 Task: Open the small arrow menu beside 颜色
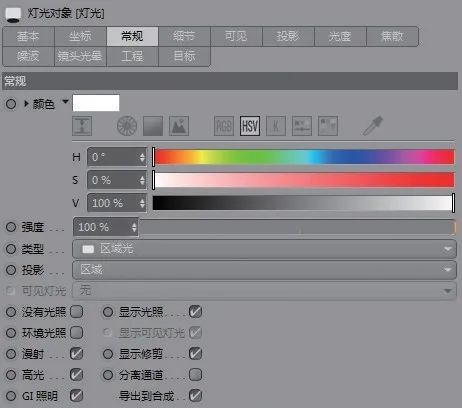[65, 101]
